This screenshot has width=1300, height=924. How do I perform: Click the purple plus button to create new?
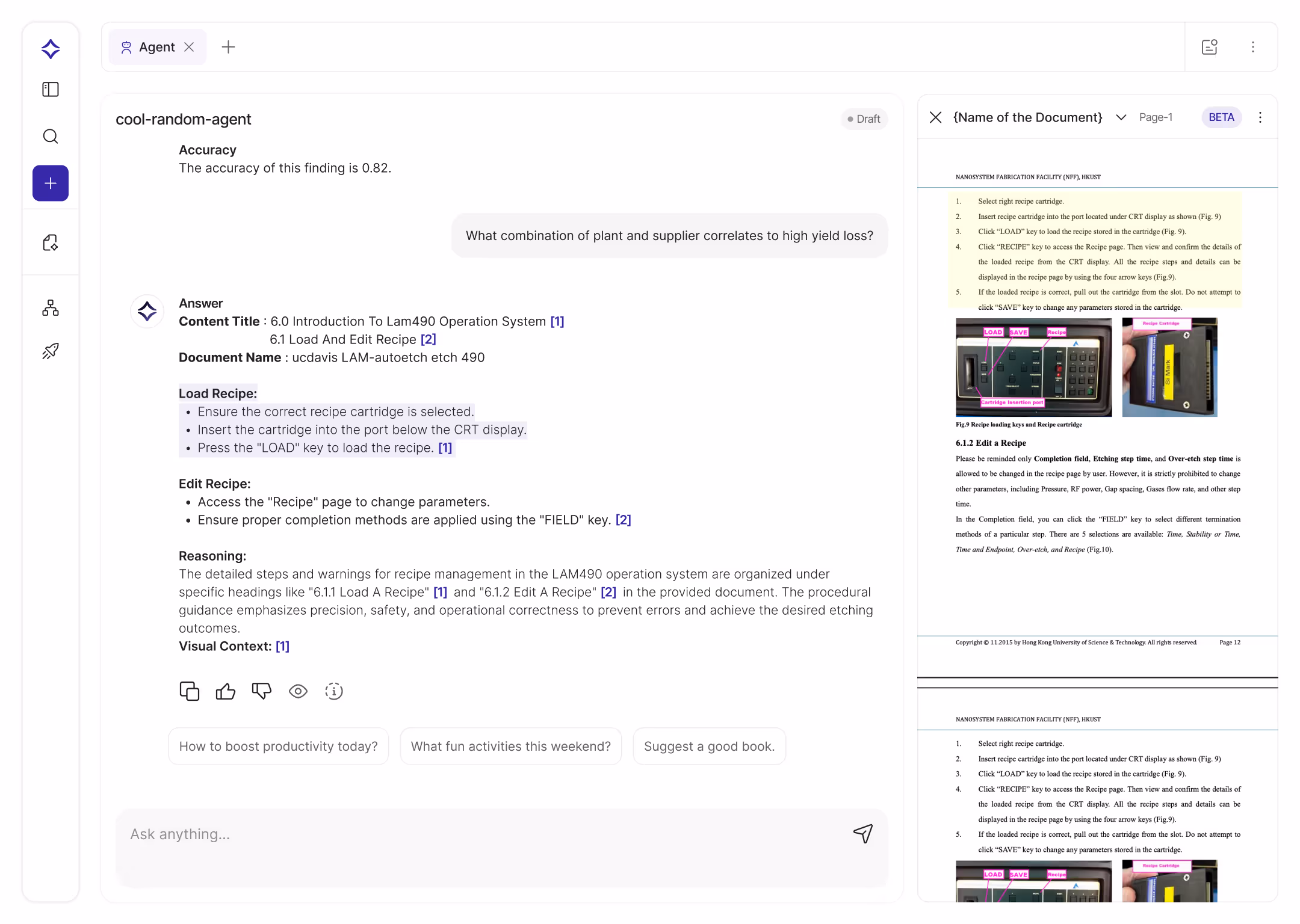(x=51, y=183)
